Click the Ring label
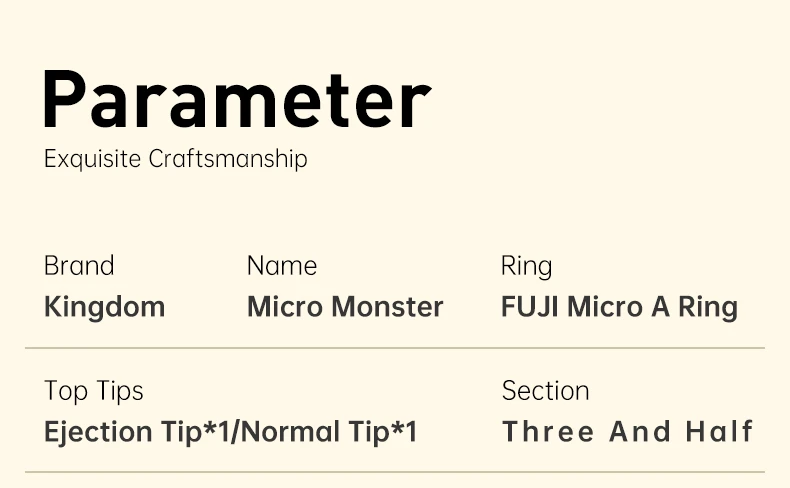The image size is (790, 488). [526, 267]
